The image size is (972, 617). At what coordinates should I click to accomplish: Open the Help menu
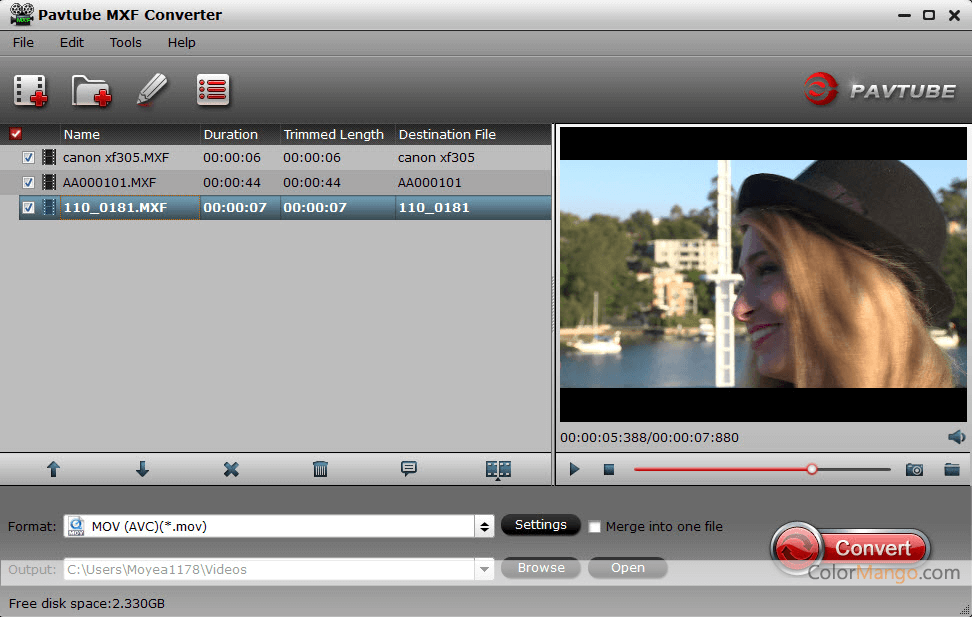[182, 42]
